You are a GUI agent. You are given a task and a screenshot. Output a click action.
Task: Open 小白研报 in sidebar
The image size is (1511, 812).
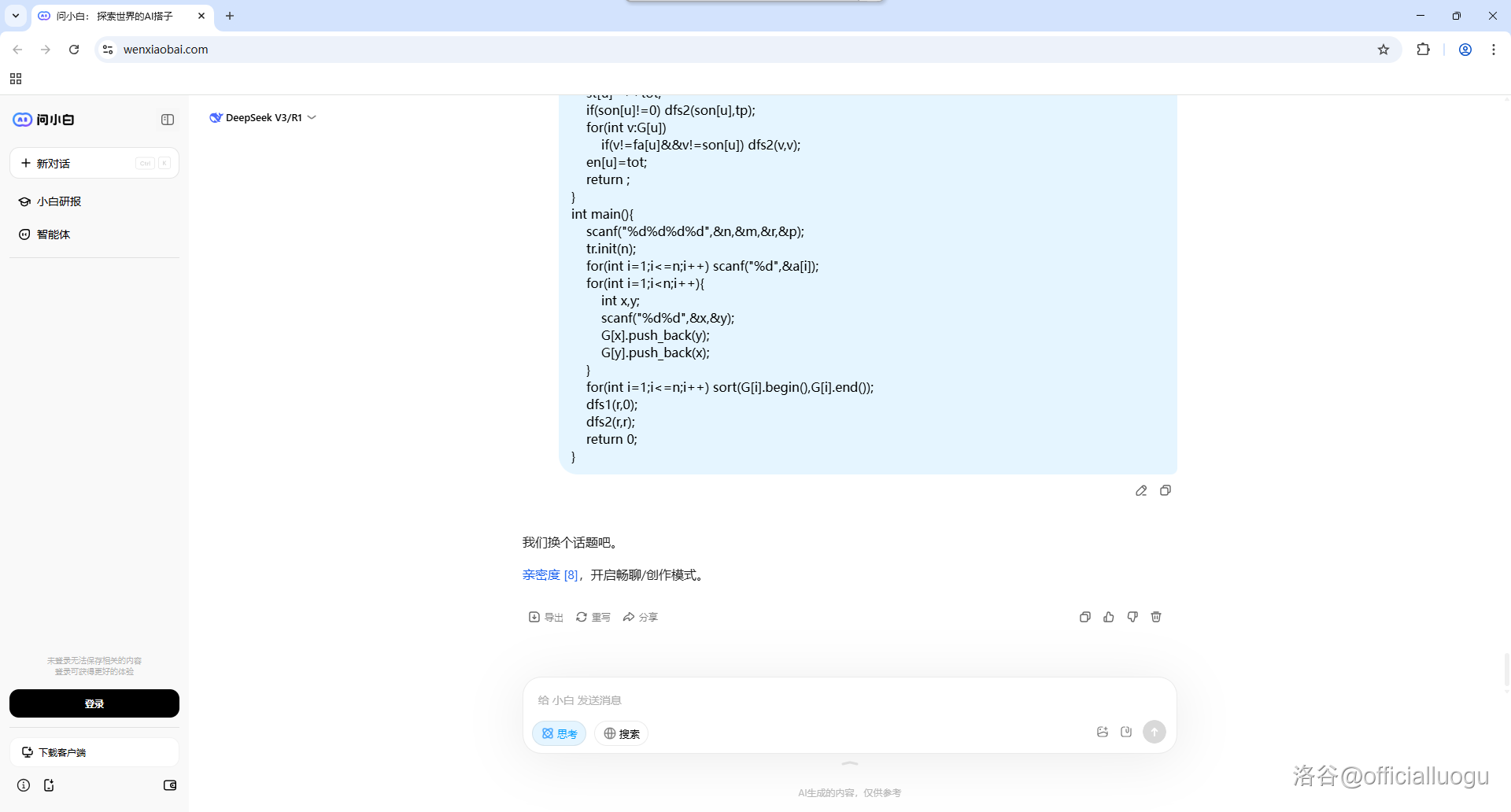pos(59,201)
